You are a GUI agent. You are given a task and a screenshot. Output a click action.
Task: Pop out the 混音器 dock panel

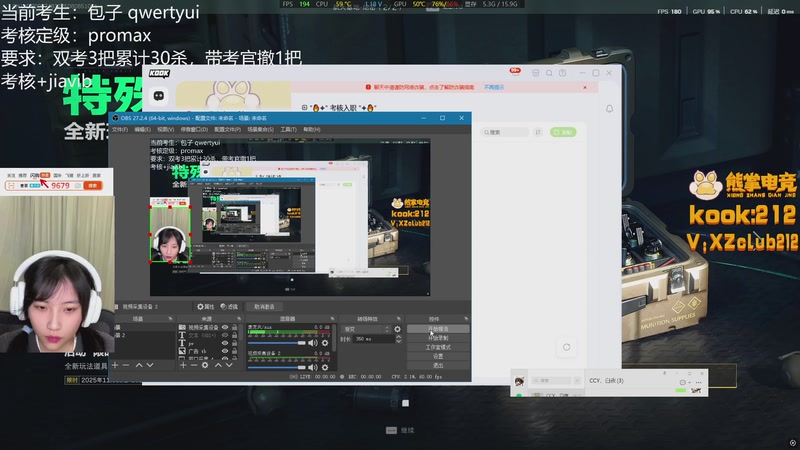332,319
